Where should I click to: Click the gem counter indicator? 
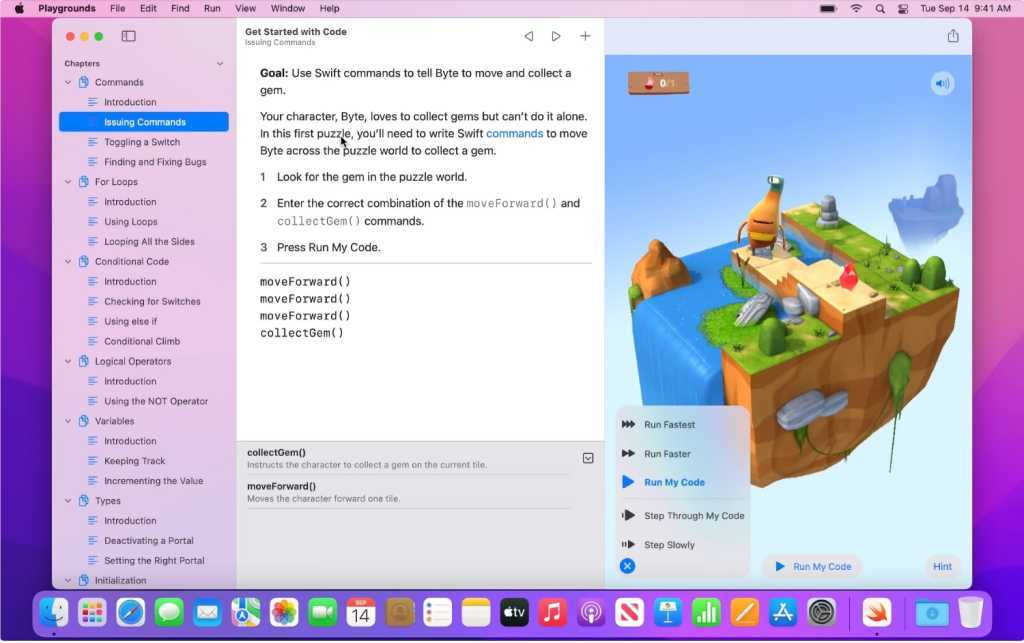658,83
